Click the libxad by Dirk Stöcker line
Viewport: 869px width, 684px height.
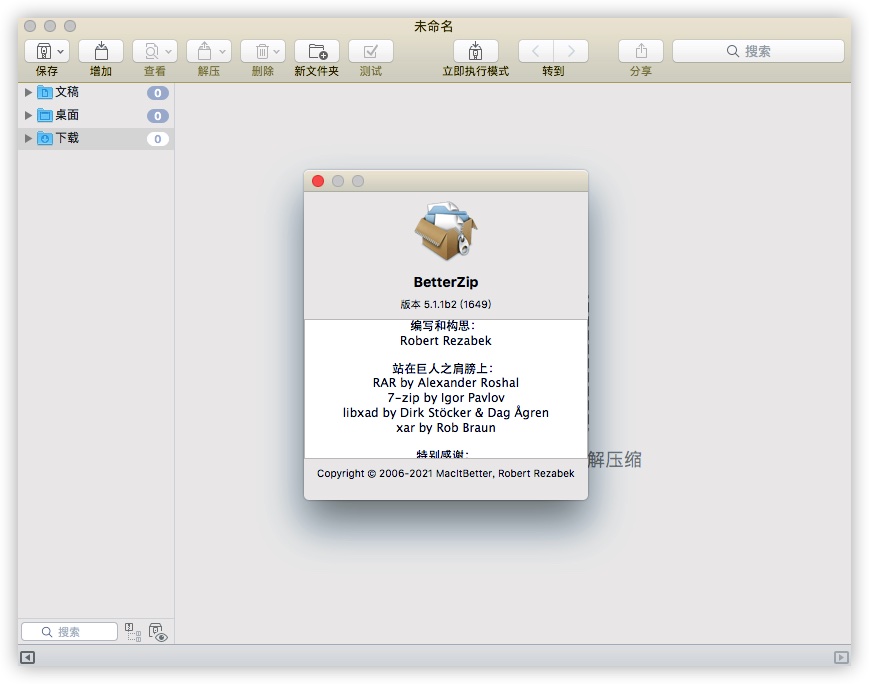446,413
